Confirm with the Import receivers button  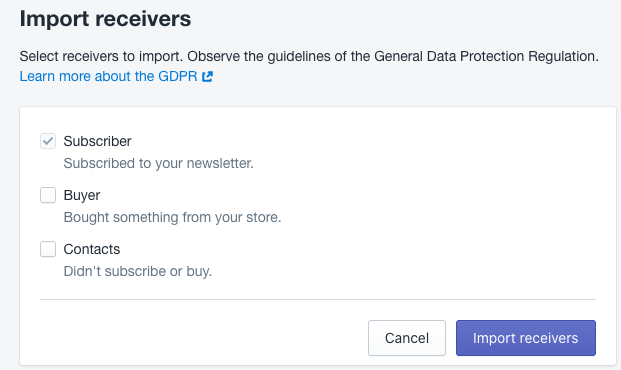(x=526, y=338)
